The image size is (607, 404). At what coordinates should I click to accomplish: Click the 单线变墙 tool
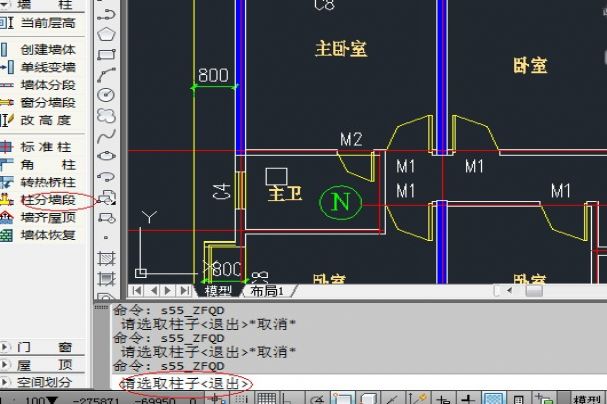click(47, 67)
